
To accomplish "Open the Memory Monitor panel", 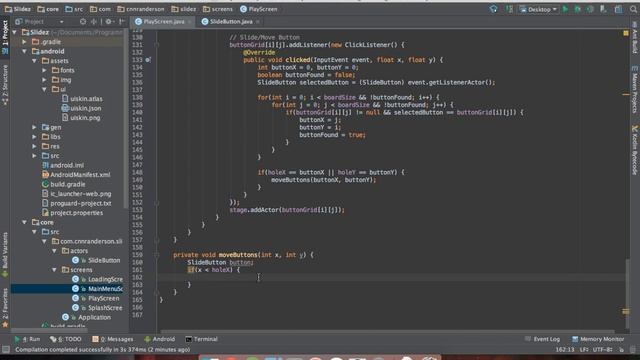I will (598, 339).
